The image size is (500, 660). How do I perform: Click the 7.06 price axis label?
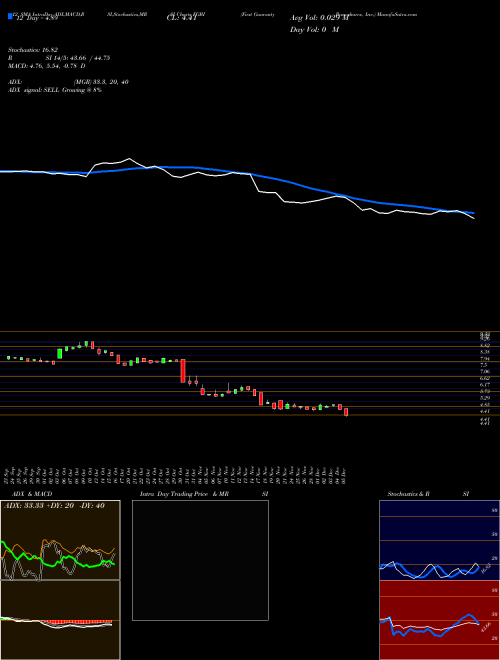tap(485, 372)
